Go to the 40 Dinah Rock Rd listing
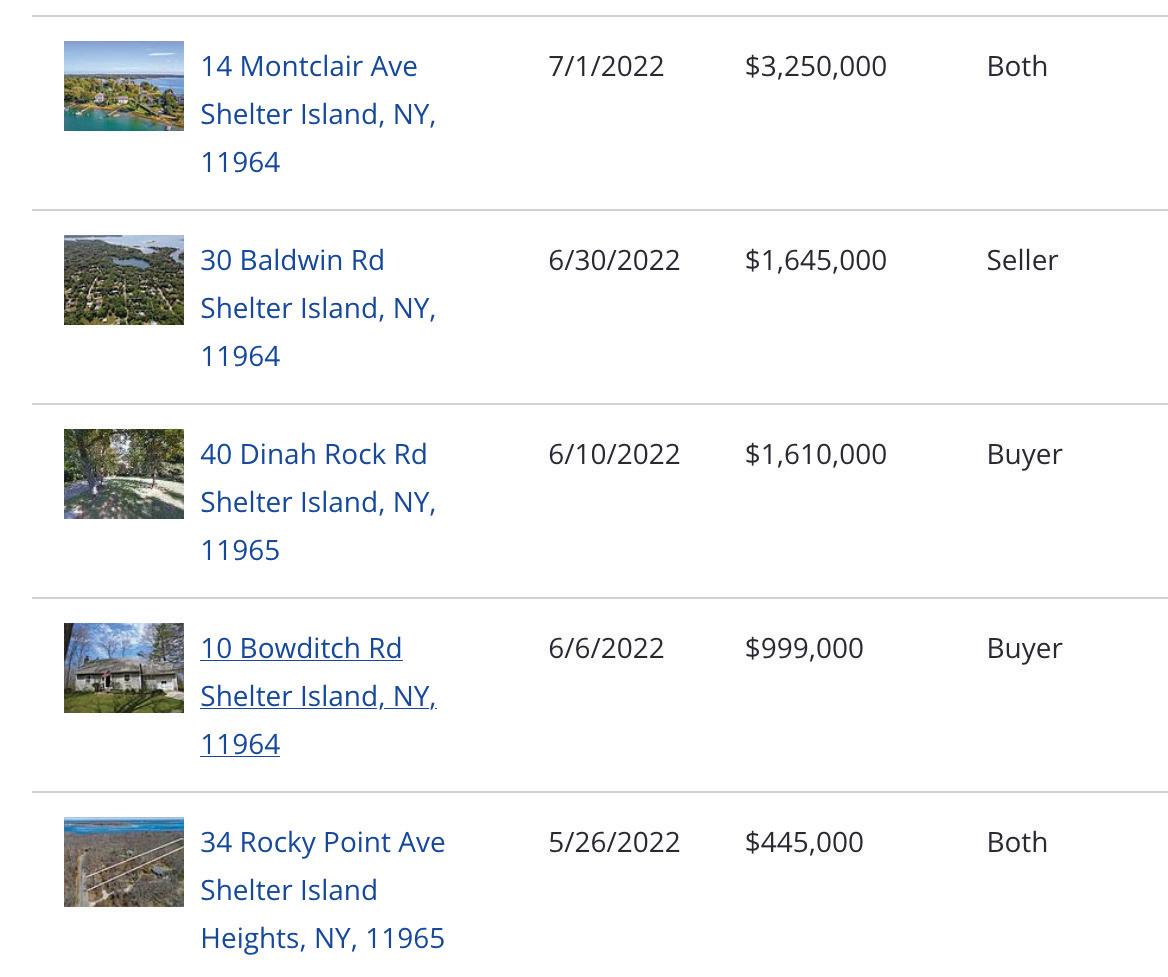Image resolution: width=1168 pixels, height=977 pixels. [x=313, y=454]
